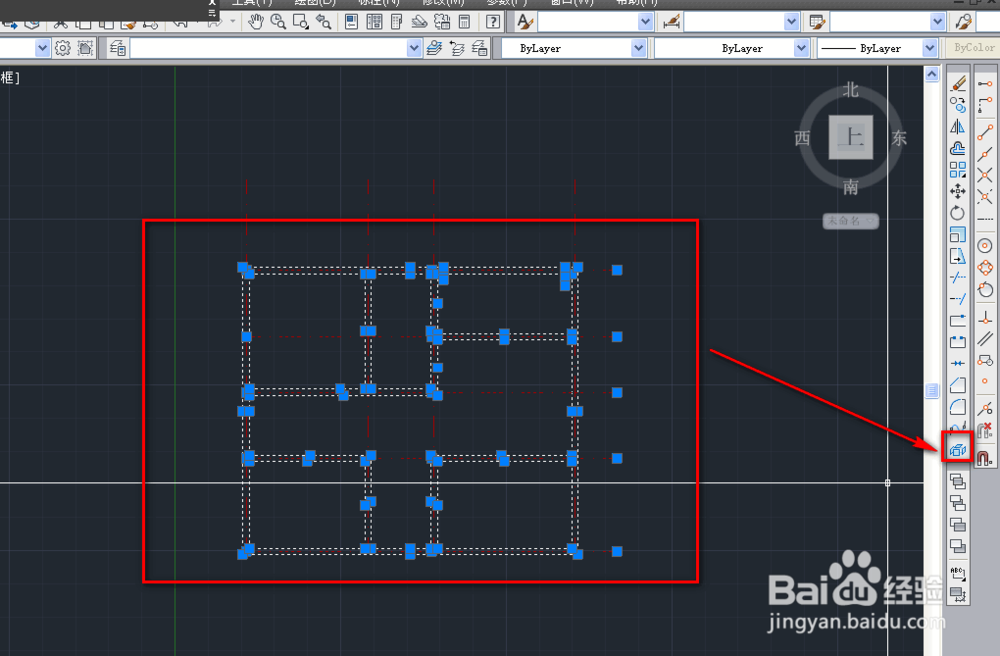1000x656 pixels.
Task: Open the Sheet Set Manager icon
Action: click(x=419, y=22)
